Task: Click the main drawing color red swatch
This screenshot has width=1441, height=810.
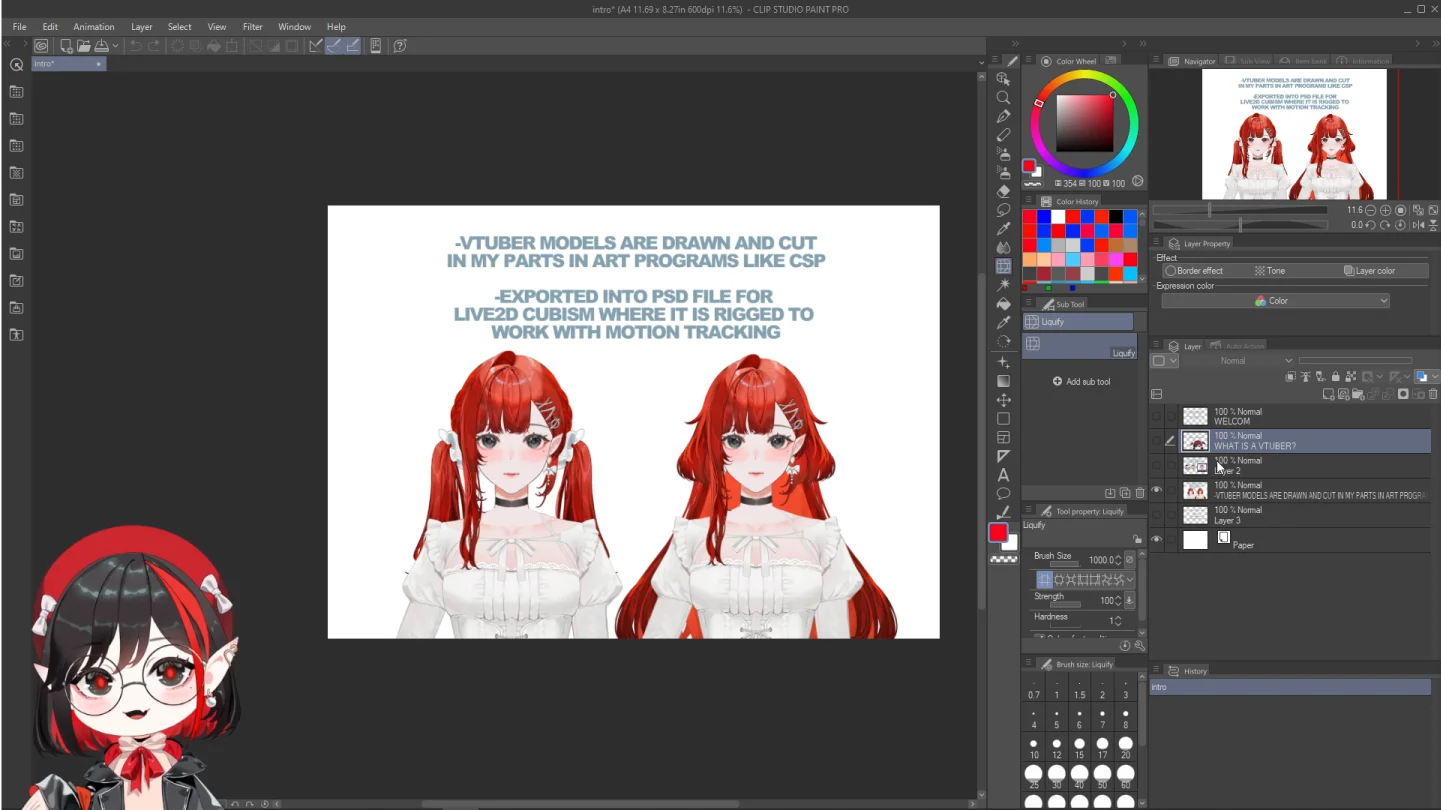Action: tap(998, 533)
